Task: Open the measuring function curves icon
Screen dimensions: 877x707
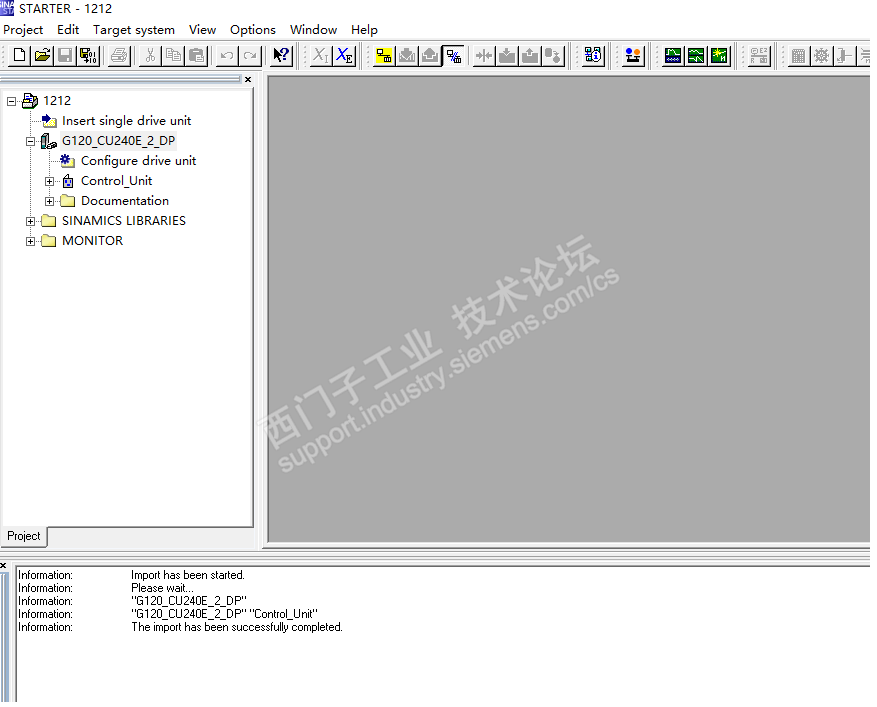Action: (696, 55)
